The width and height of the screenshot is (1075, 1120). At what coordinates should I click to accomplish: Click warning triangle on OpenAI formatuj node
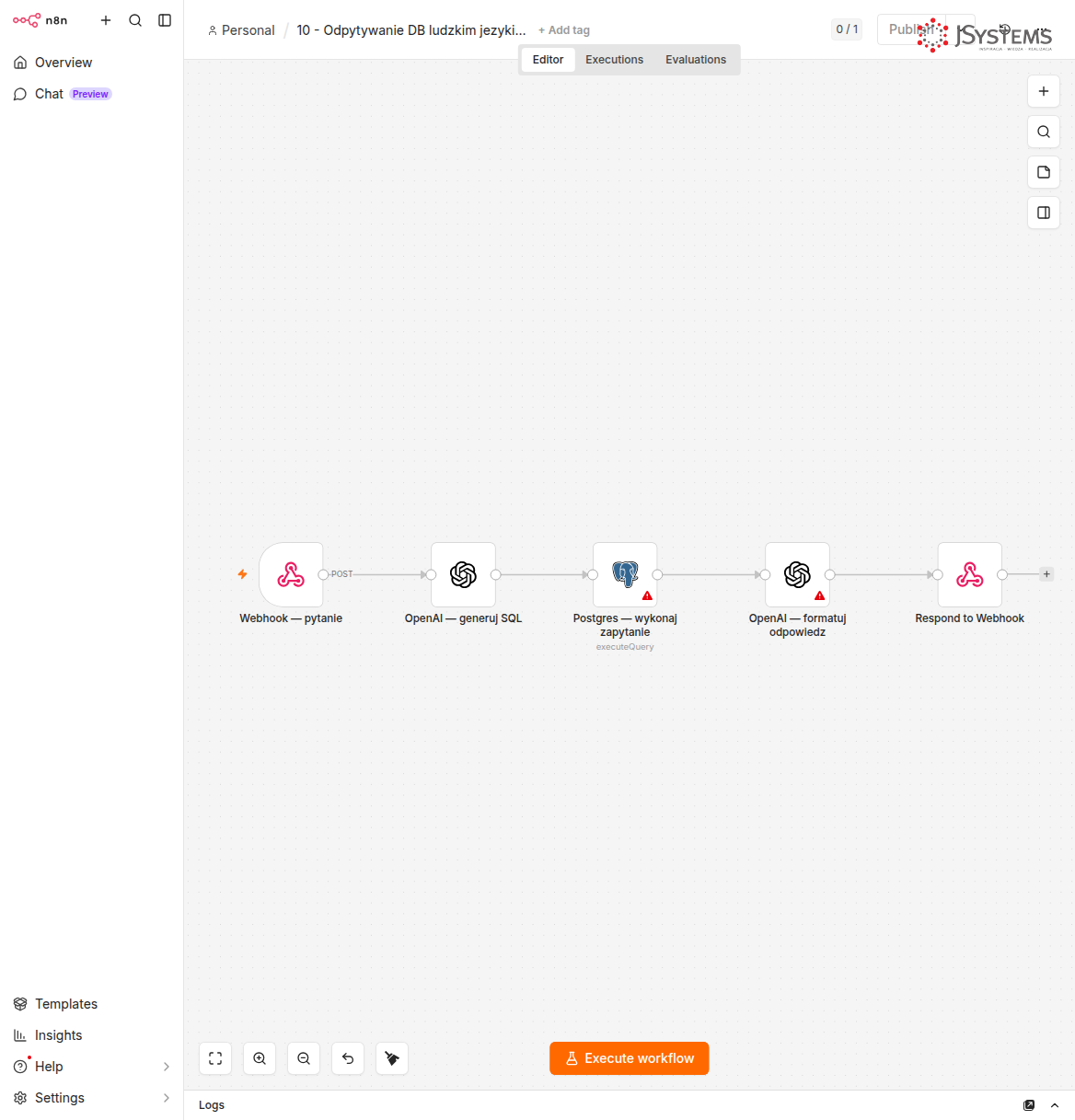coord(819,595)
